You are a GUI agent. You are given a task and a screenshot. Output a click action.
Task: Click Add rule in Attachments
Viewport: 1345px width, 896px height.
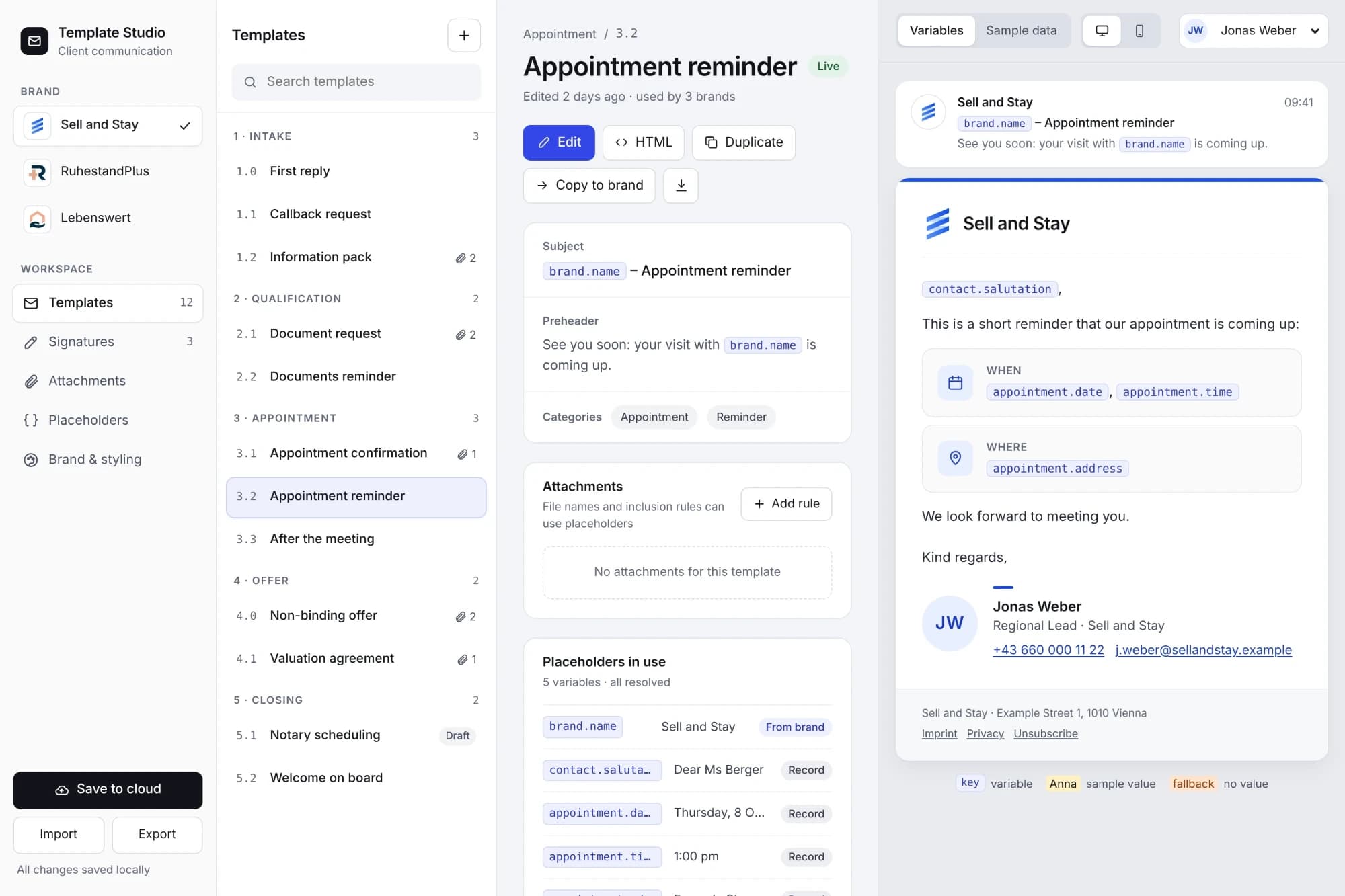tap(786, 504)
